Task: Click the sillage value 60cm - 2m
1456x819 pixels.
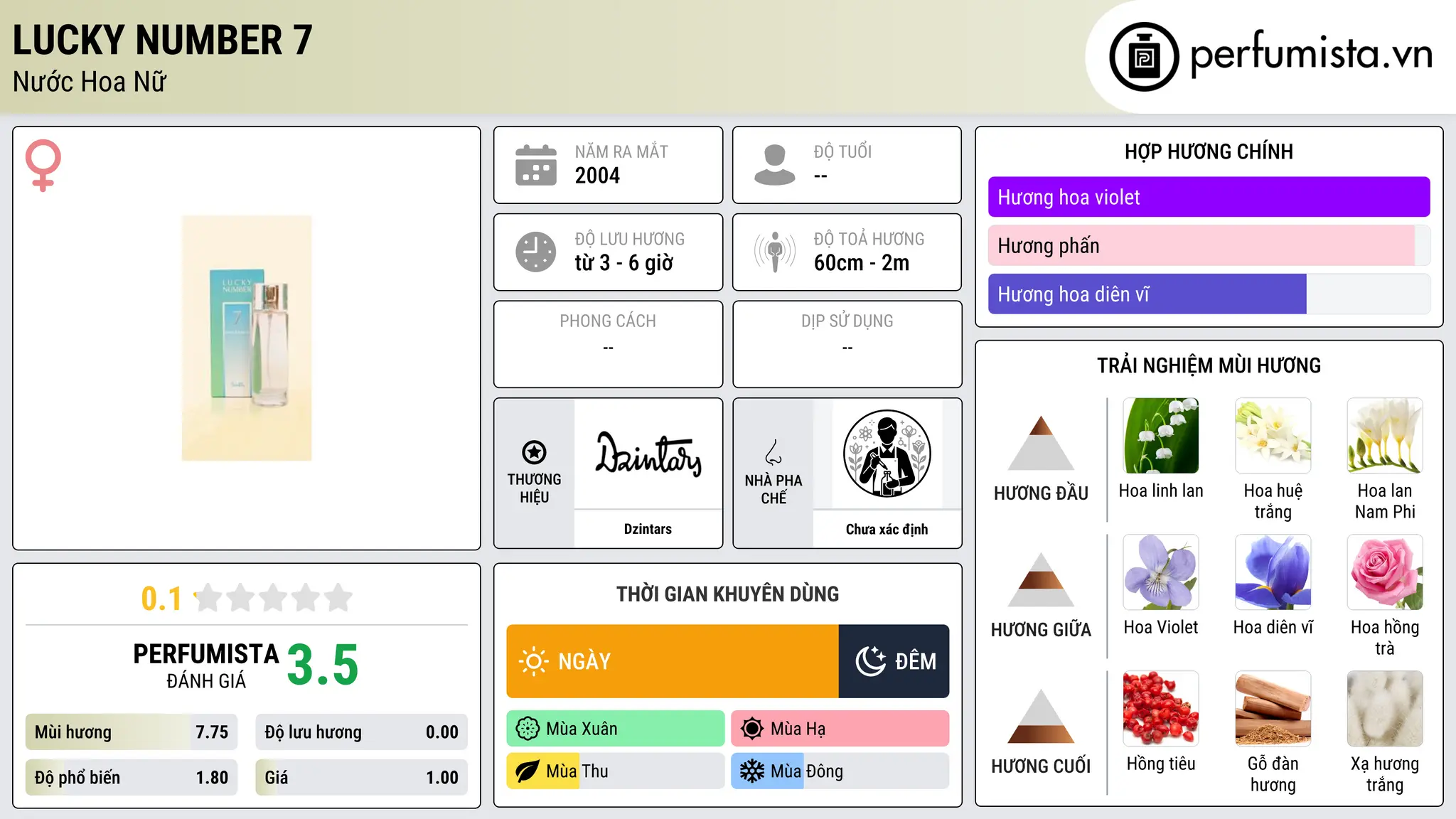Action: pos(862,263)
